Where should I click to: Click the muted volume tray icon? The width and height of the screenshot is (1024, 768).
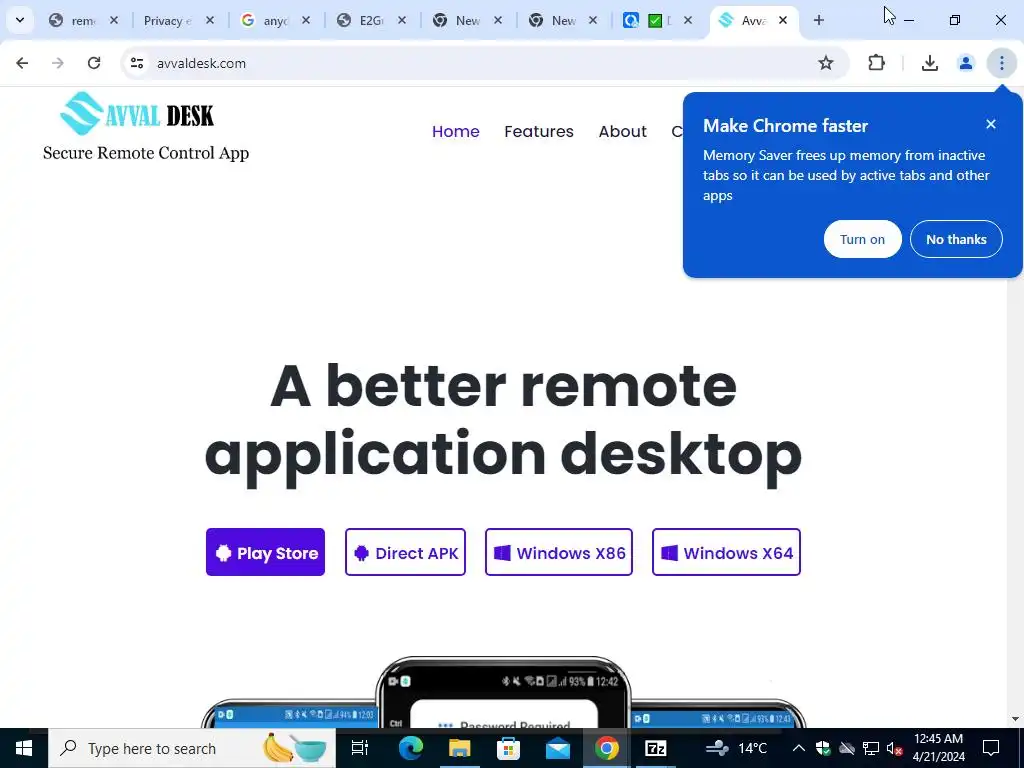coord(894,748)
